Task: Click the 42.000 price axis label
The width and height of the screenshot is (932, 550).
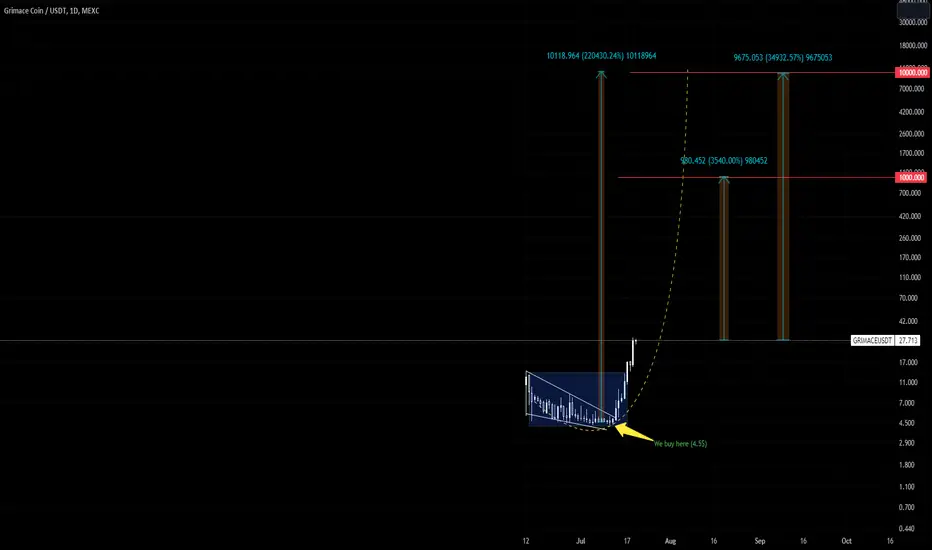Action: click(908, 321)
